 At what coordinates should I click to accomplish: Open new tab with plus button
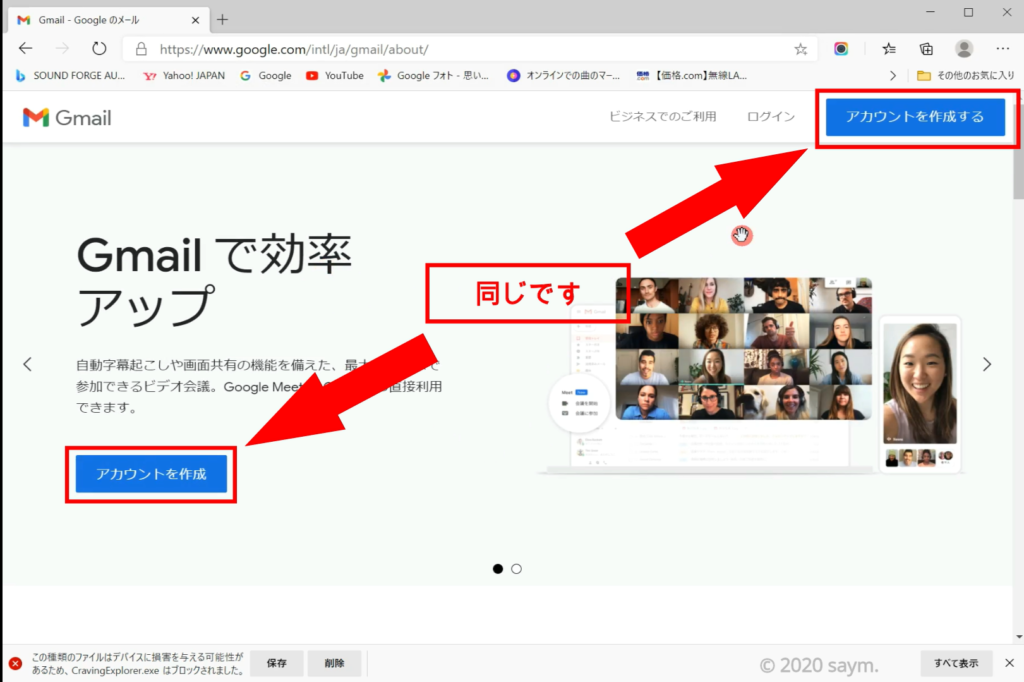(222, 19)
